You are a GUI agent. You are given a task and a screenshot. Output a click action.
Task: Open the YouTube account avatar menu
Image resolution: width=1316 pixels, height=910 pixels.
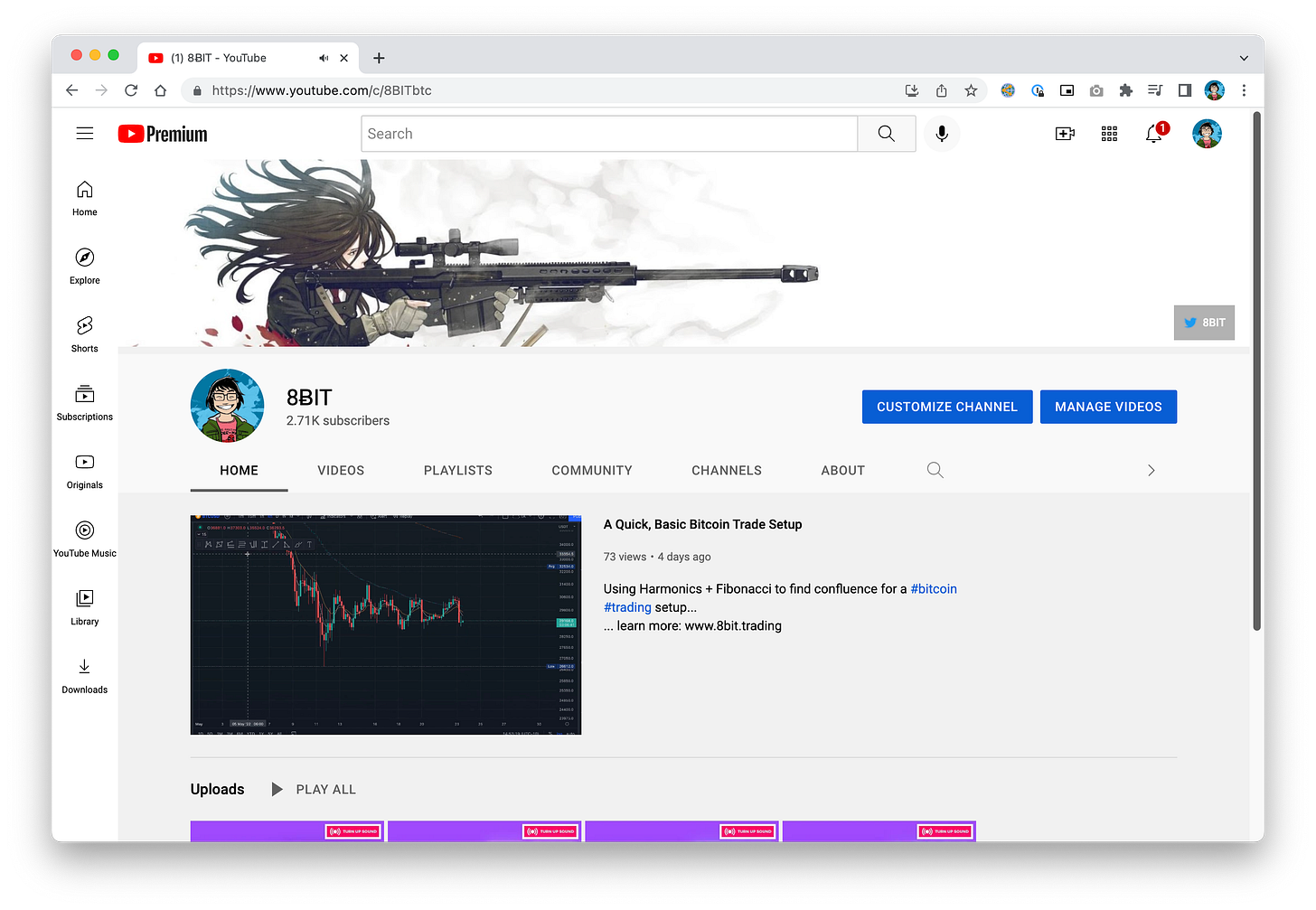tap(1207, 134)
